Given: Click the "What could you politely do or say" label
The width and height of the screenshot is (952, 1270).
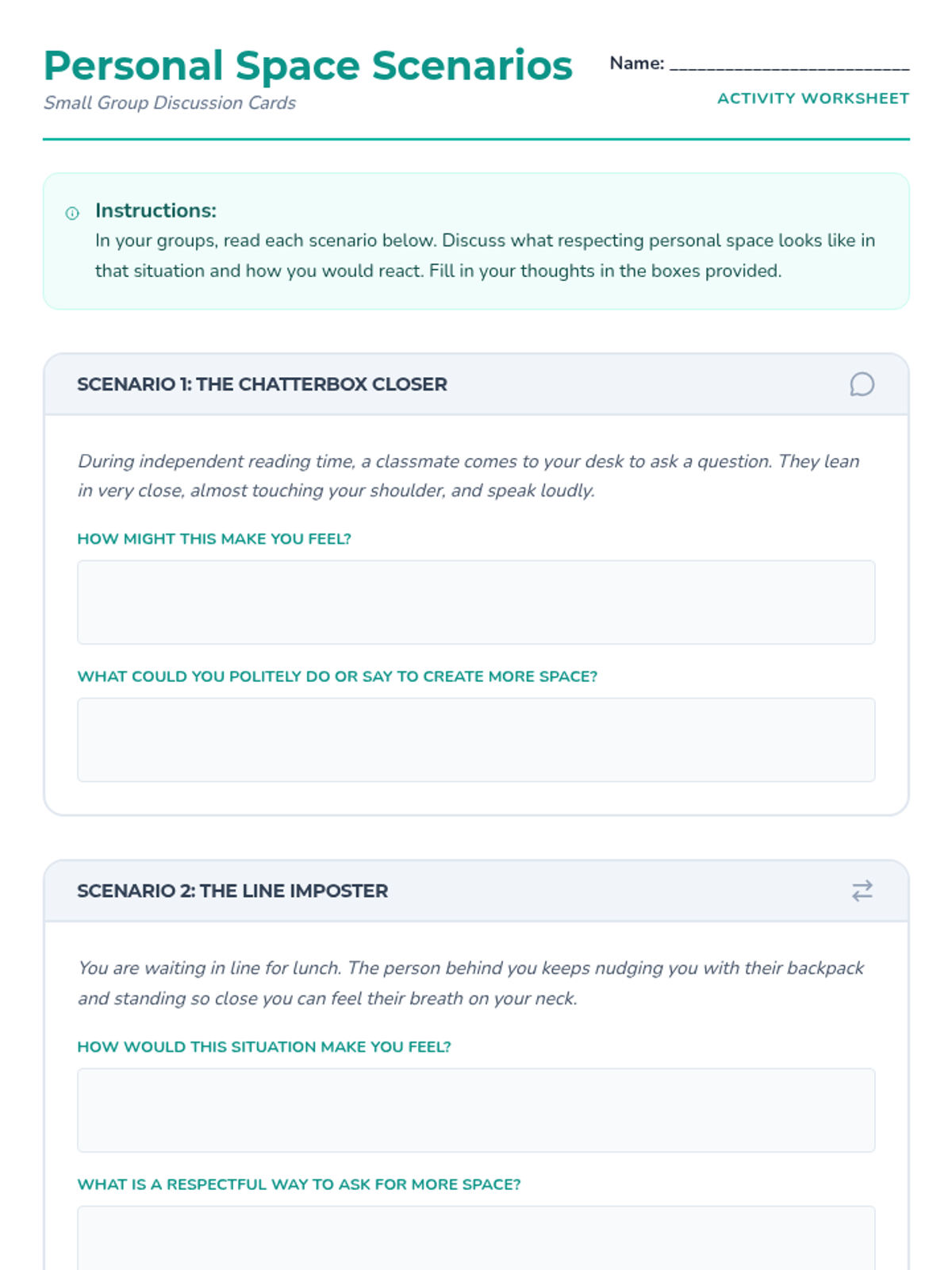Looking at the screenshot, I should (337, 676).
